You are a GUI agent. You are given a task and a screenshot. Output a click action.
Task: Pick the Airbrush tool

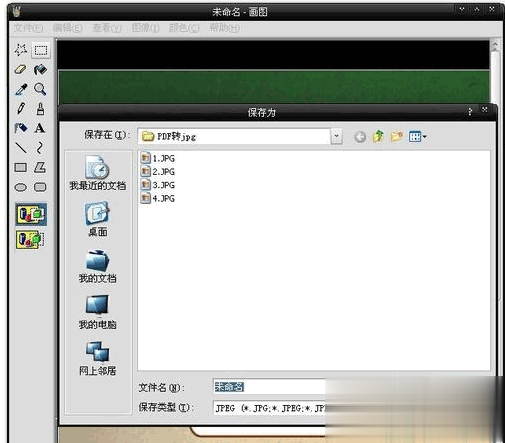tap(21, 128)
